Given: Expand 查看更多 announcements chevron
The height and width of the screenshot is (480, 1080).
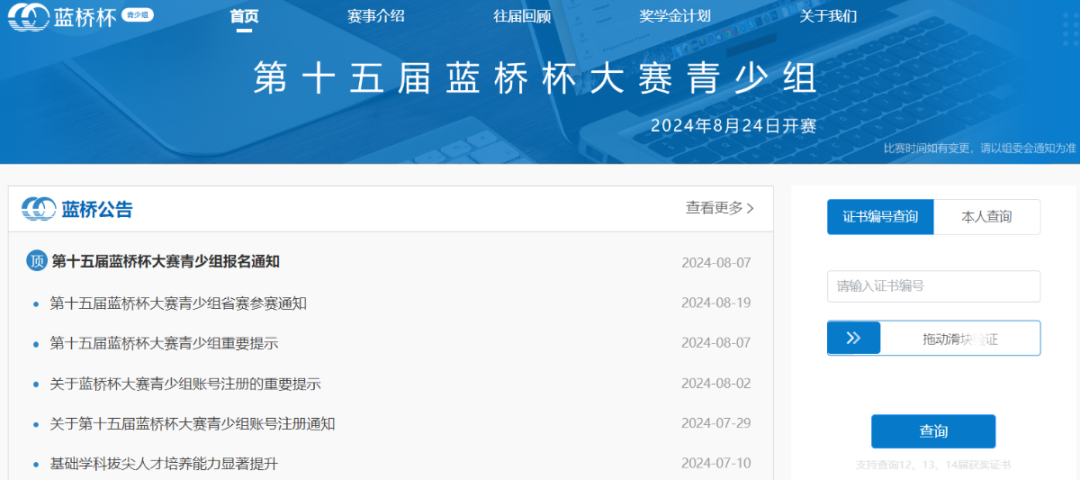Looking at the screenshot, I should (750, 208).
